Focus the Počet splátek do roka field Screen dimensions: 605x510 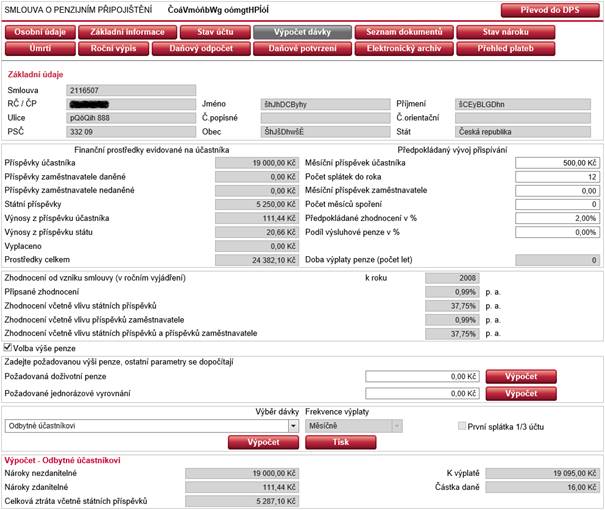[557, 176]
